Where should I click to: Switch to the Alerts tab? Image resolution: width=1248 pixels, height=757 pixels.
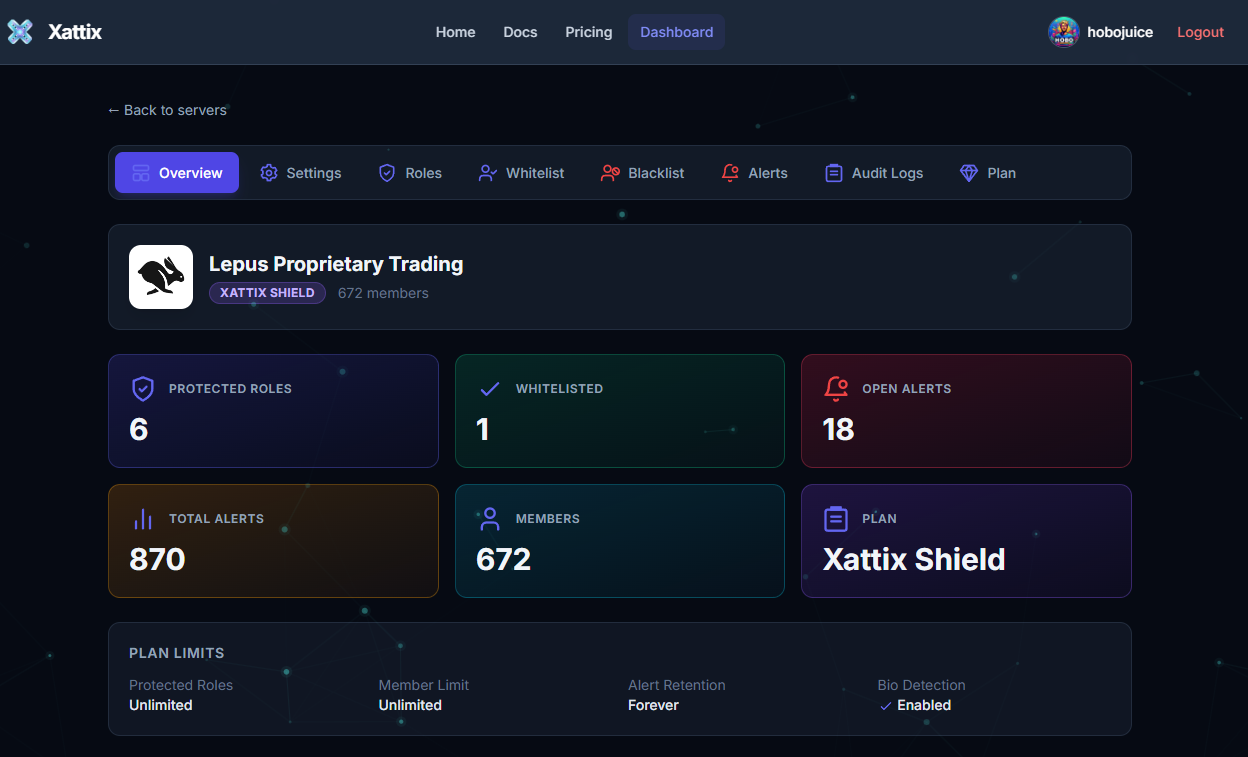pyautogui.click(x=755, y=173)
